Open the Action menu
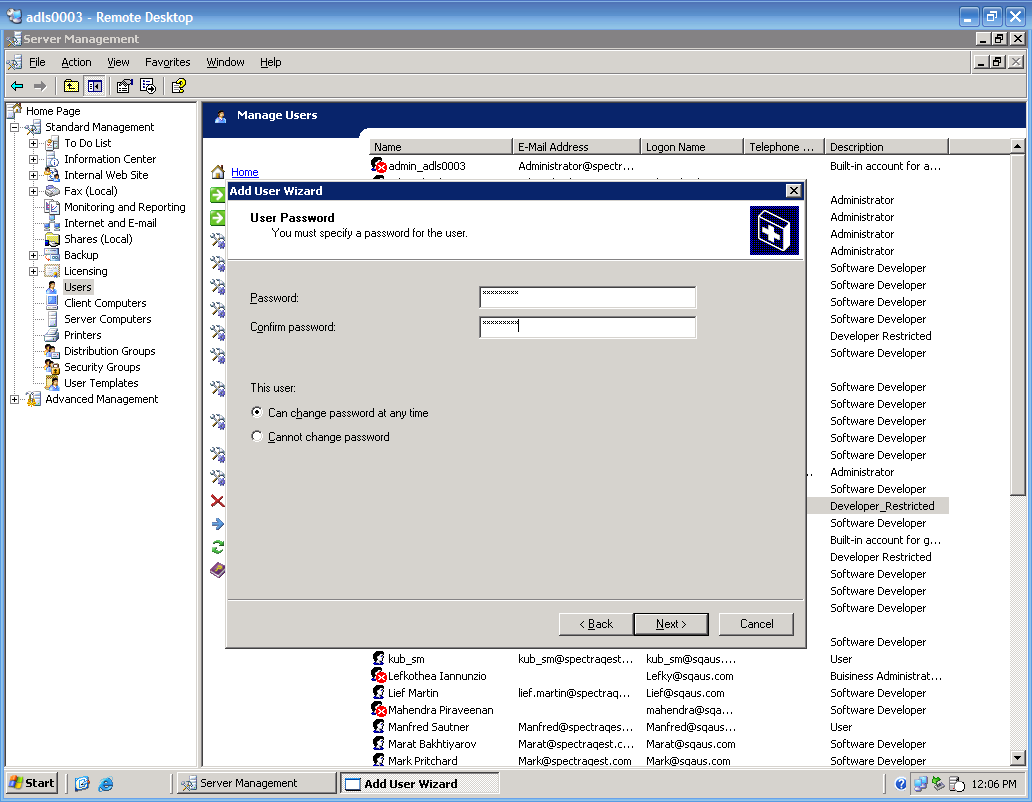The image size is (1032, 802). [x=76, y=62]
